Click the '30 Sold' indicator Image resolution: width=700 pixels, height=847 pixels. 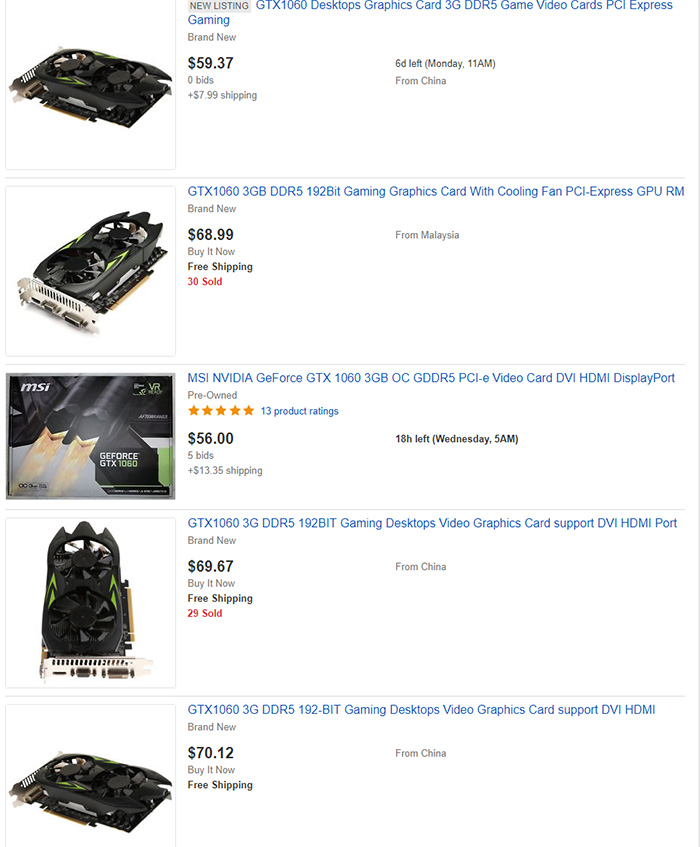[202, 281]
